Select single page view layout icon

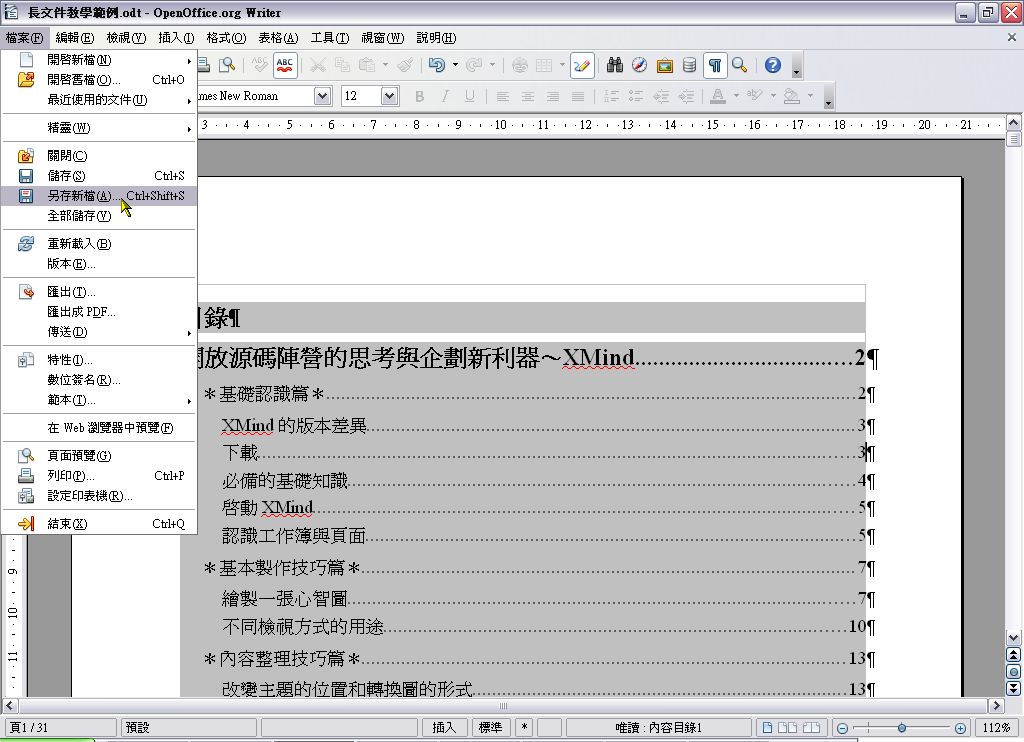[x=767, y=728]
